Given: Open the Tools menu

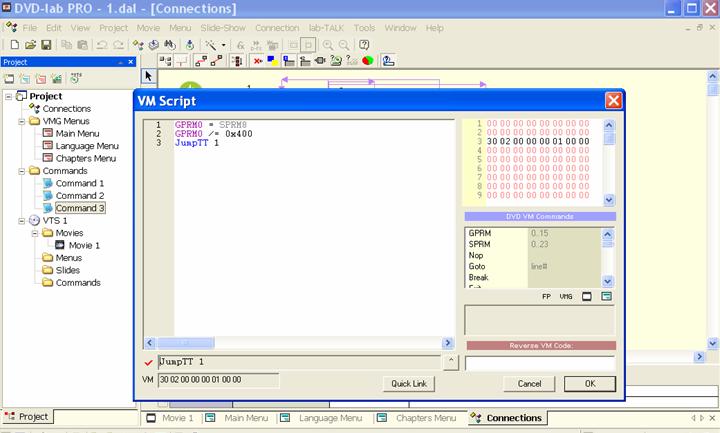Looking at the screenshot, I should pyautogui.click(x=364, y=28).
